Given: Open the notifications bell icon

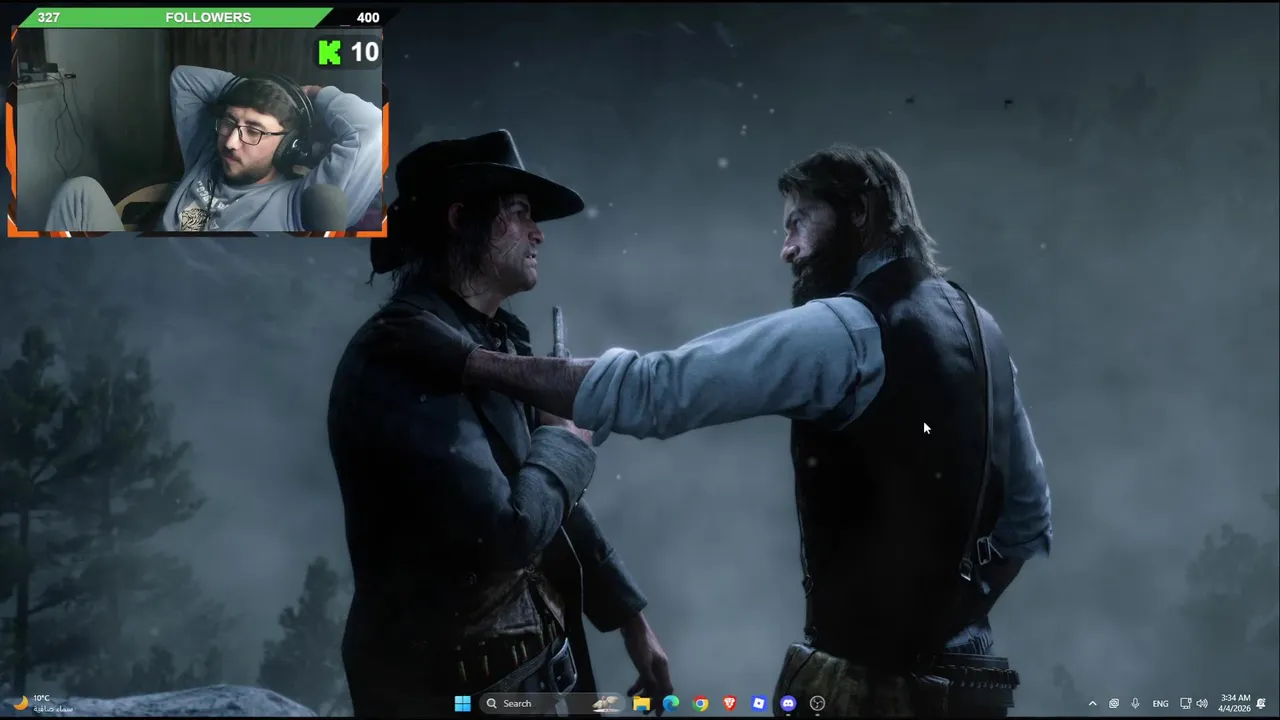Looking at the screenshot, I should pyautogui.click(x=1261, y=703).
